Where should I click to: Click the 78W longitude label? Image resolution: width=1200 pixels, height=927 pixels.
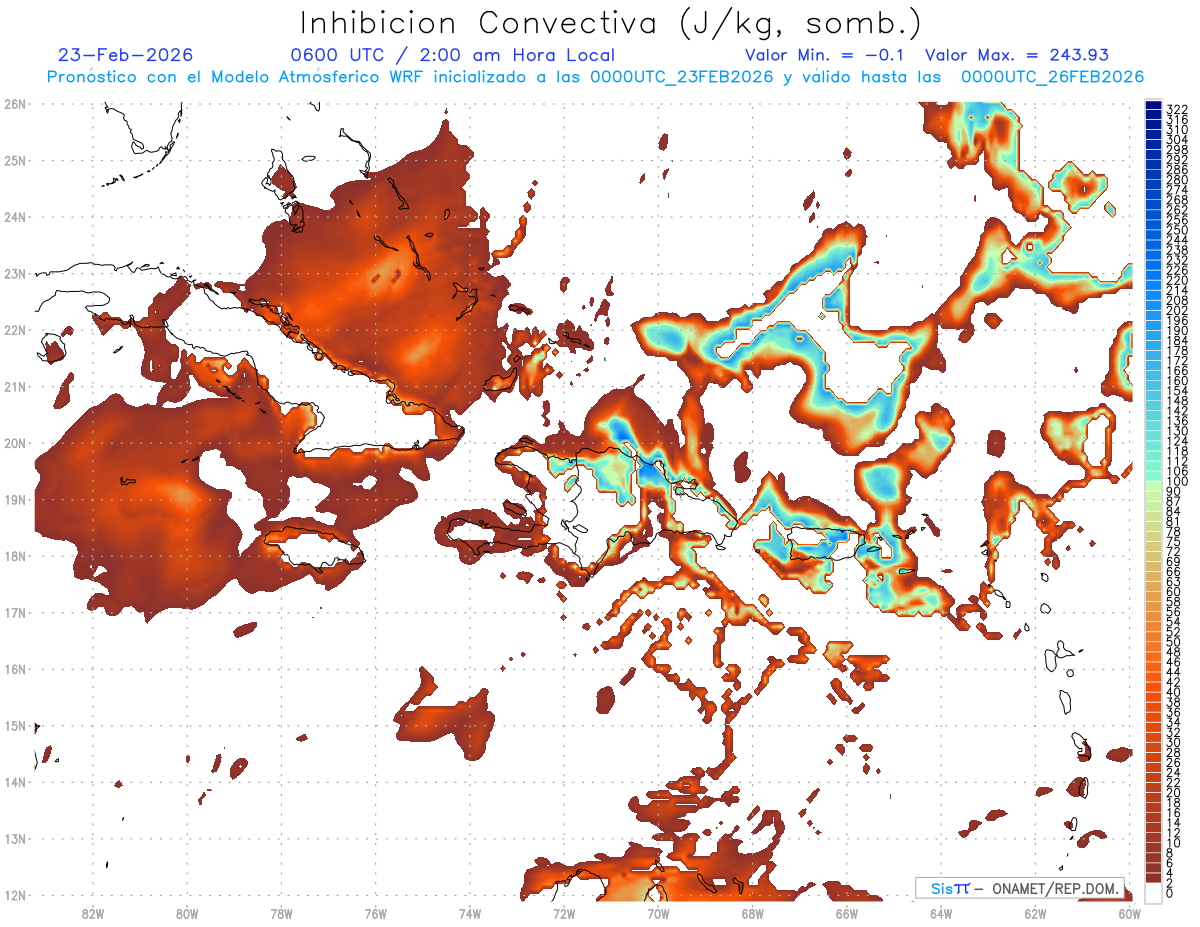281,913
